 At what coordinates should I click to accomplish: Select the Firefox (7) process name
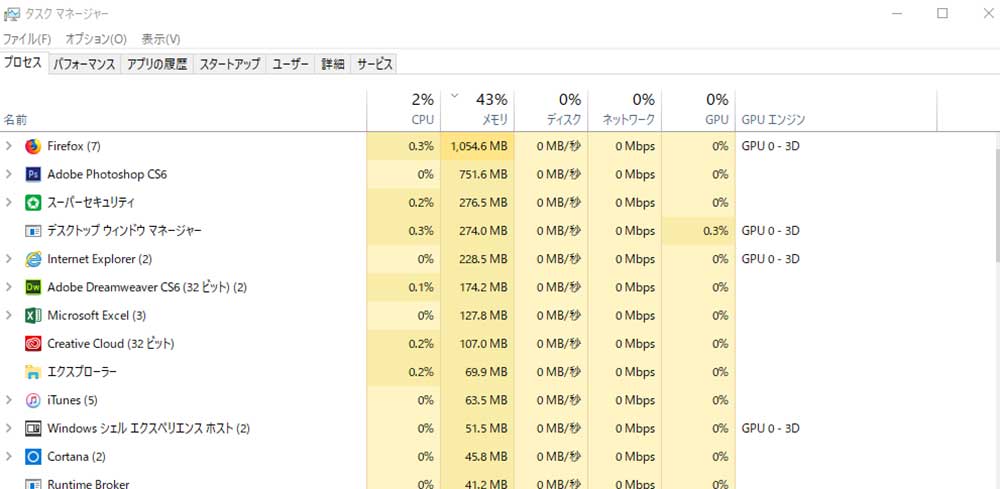click(74, 146)
